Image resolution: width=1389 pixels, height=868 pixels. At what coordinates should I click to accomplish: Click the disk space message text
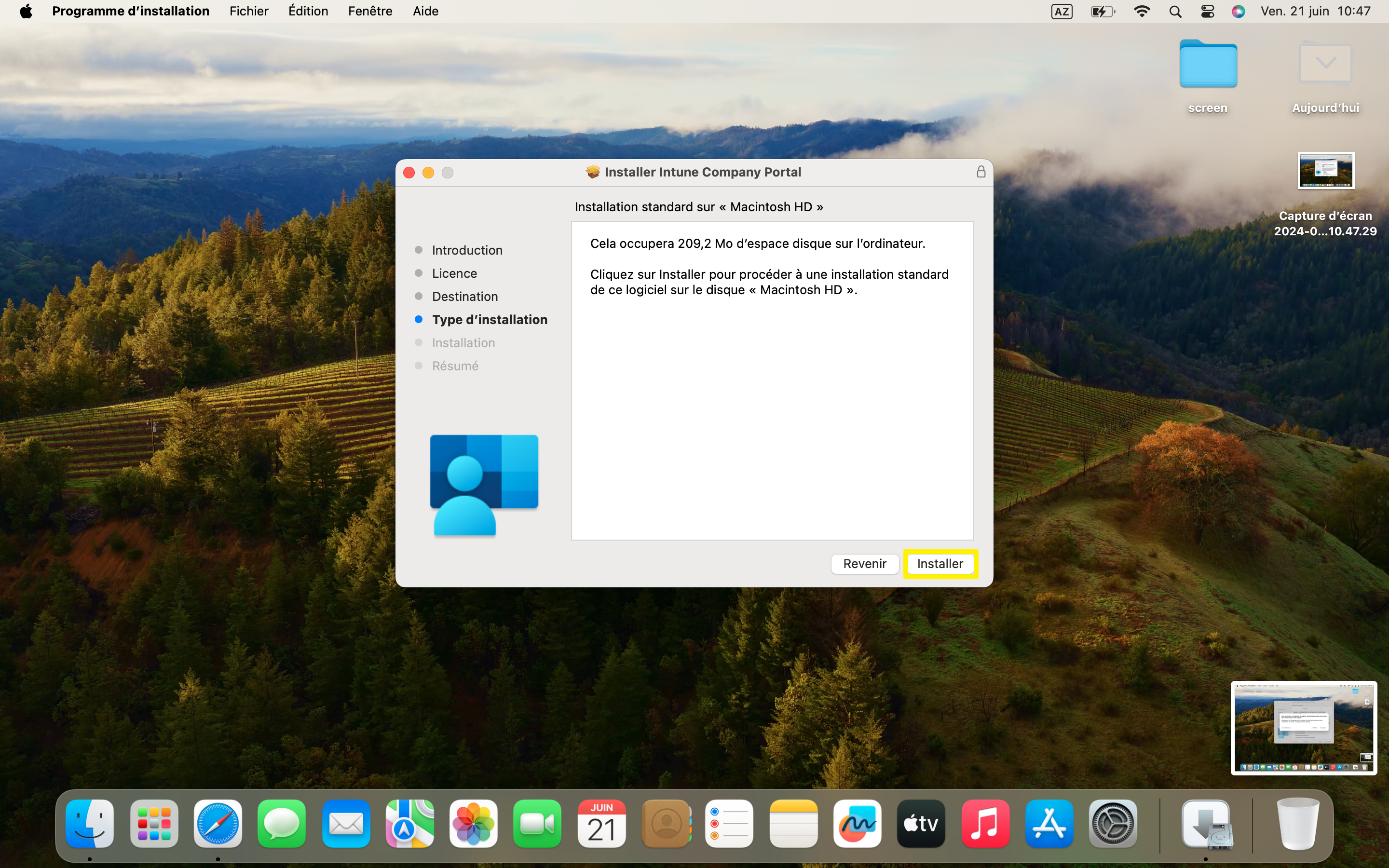coord(758,244)
